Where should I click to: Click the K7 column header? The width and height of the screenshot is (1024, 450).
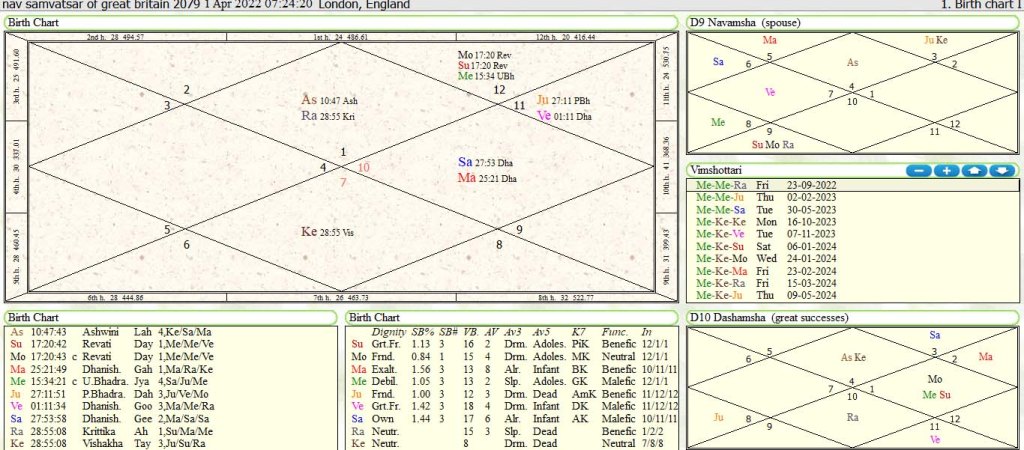click(x=580, y=331)
